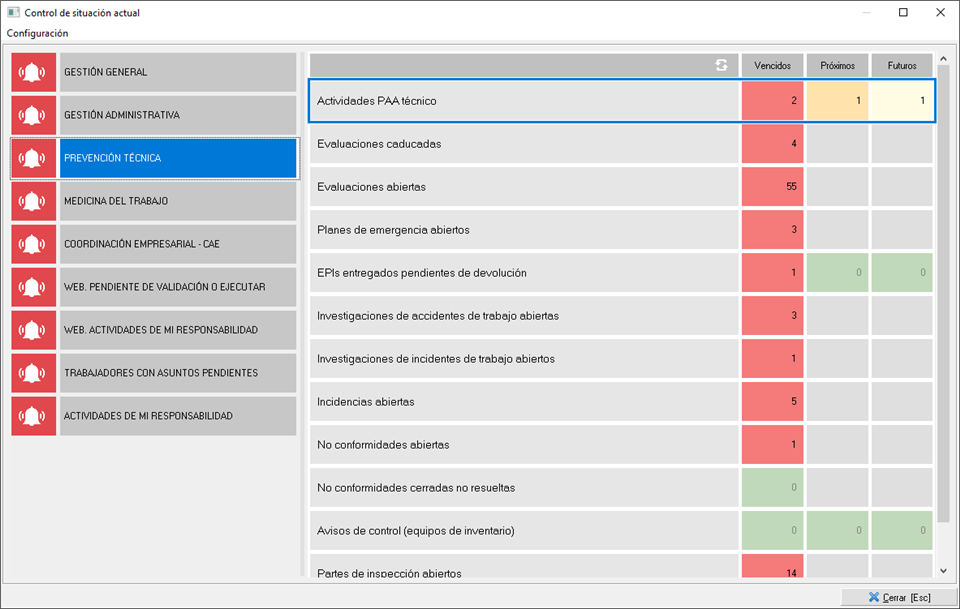
Task: Select the Prevención Técnica category
Action: (178, 158)
